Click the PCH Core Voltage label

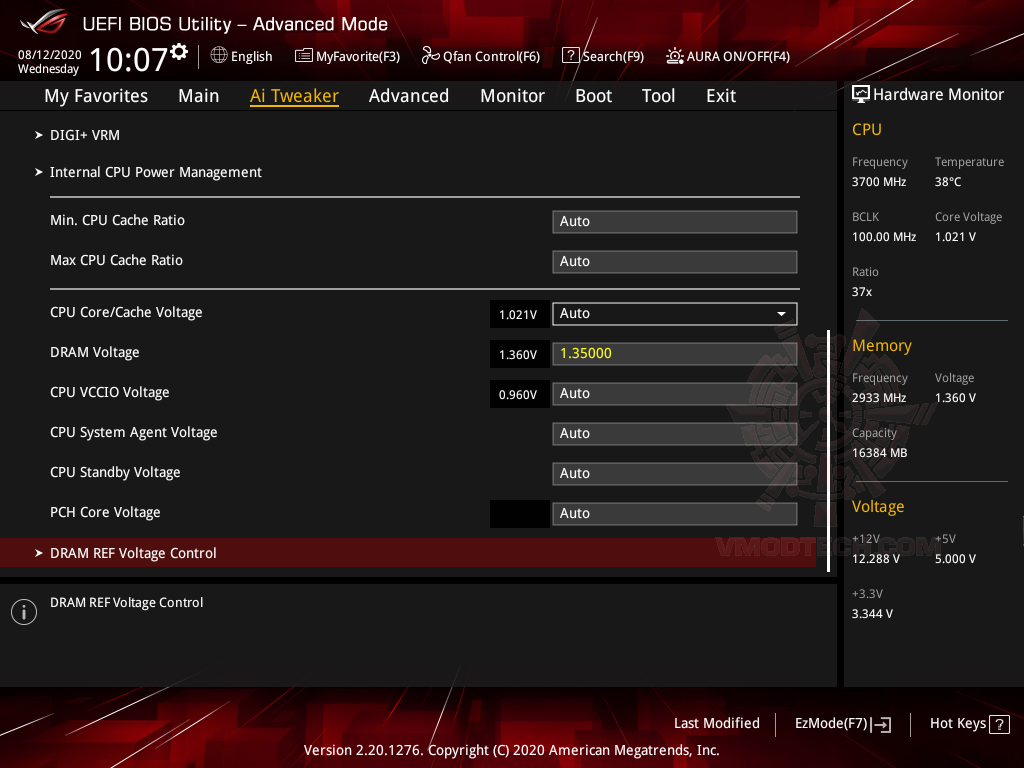tap(105, 513)
